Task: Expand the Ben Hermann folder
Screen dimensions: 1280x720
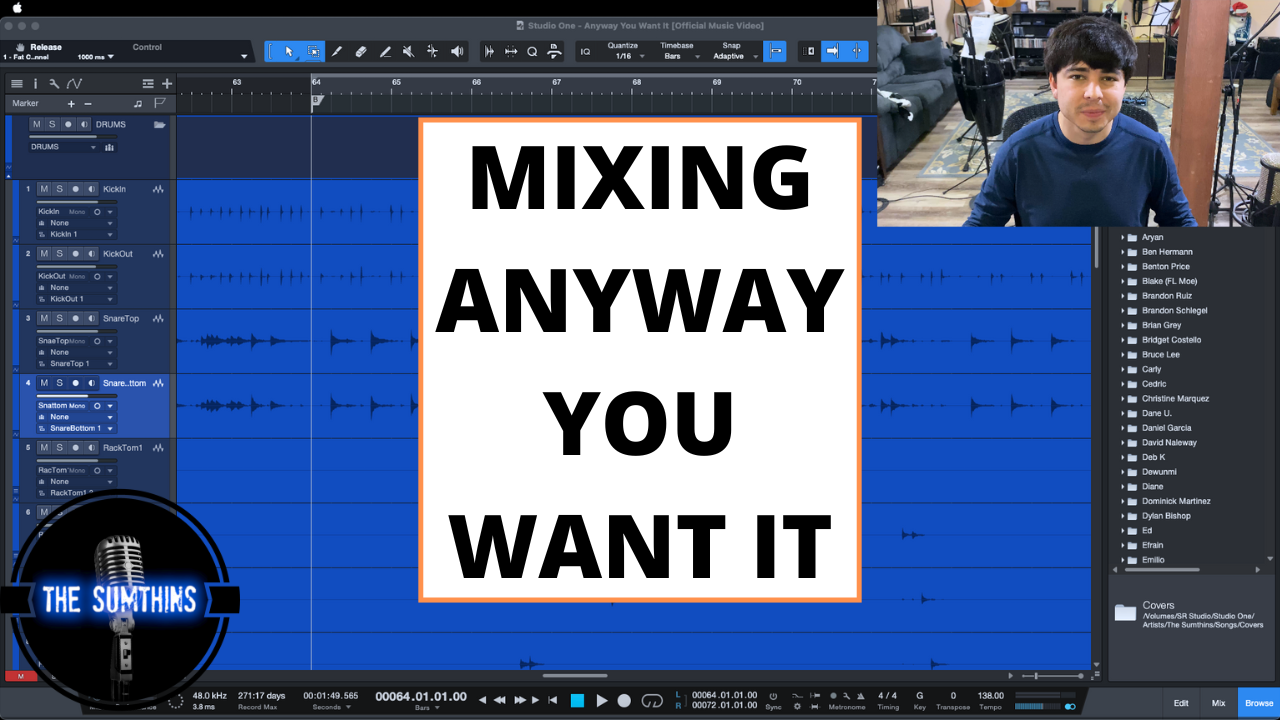Action: click(x=1123, y=252)
